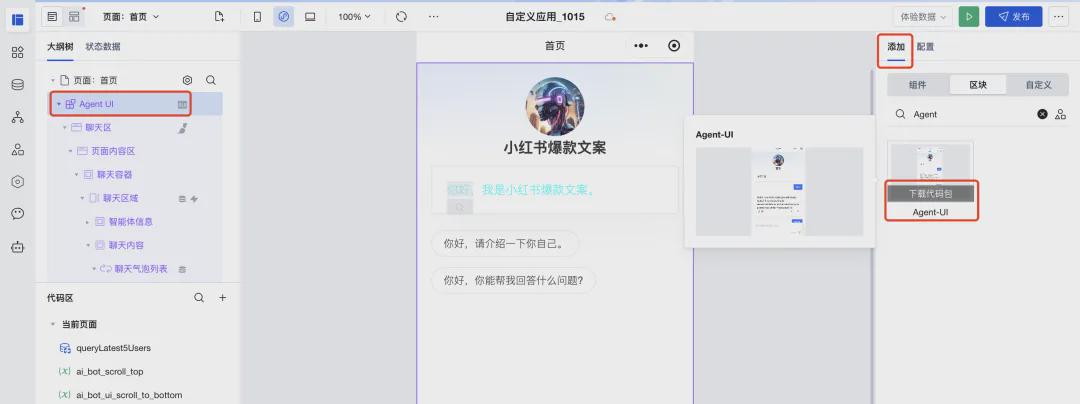Collapse the 页面: 首页 tree root
Viewport: 1080px width, 404px height.
click(x=53, y=81)
